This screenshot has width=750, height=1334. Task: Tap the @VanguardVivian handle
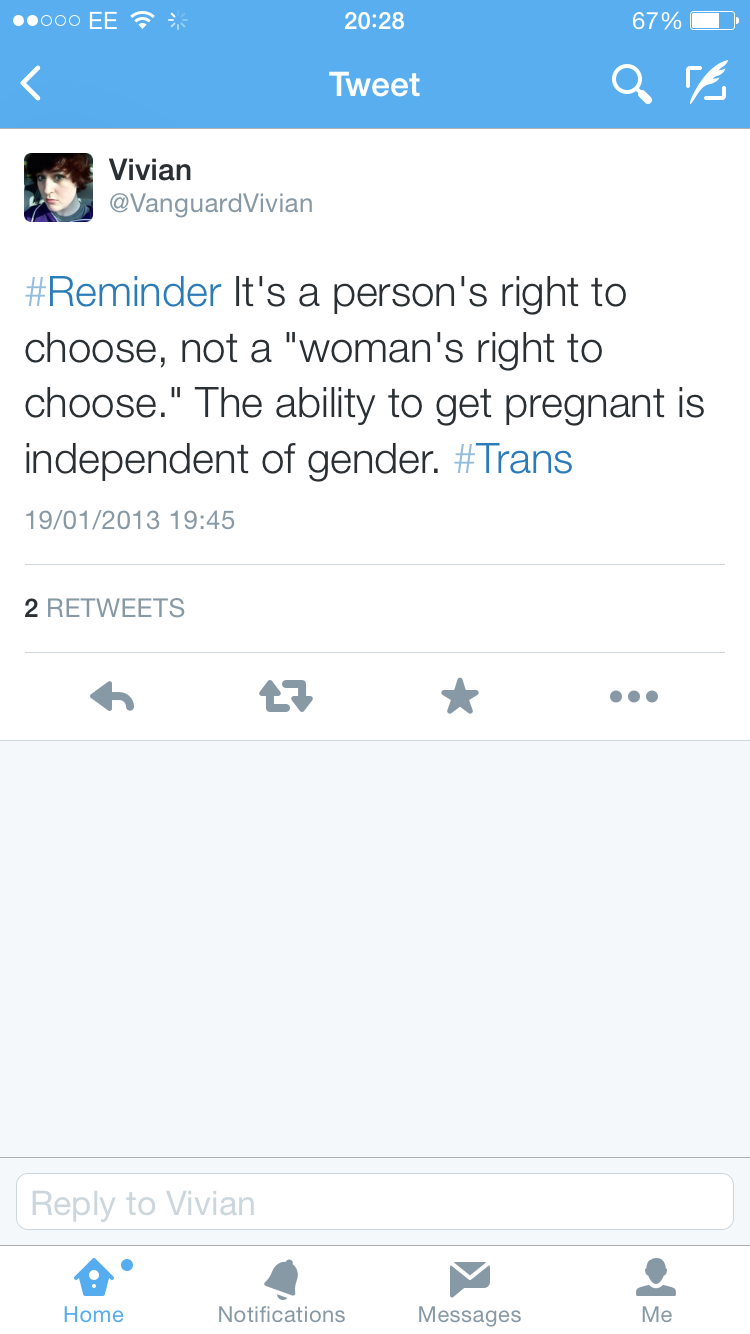(x=211, y=204)
